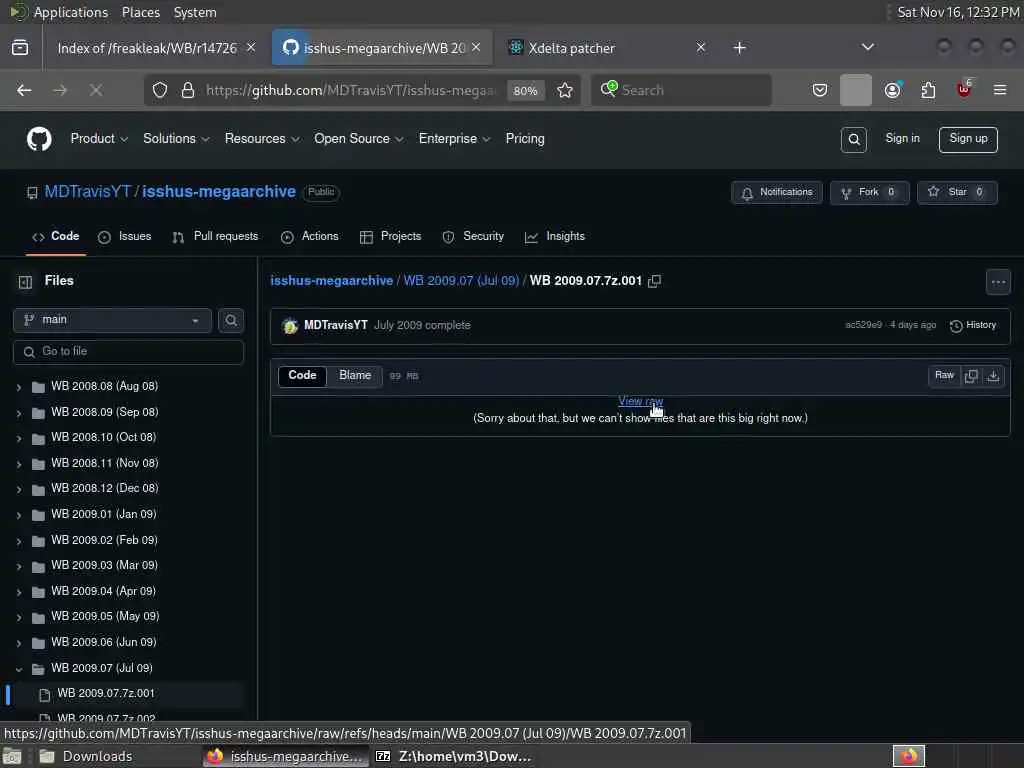
Task: Expand the Solutions menu
Action: [x=176, y=138]
